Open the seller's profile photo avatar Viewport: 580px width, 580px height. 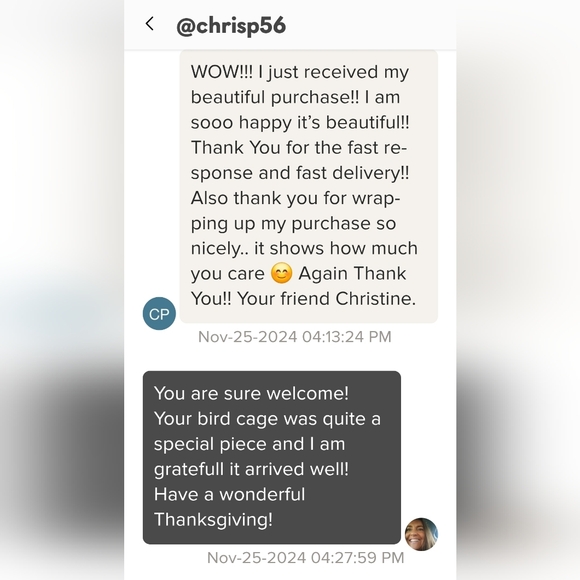click(421, 534)
